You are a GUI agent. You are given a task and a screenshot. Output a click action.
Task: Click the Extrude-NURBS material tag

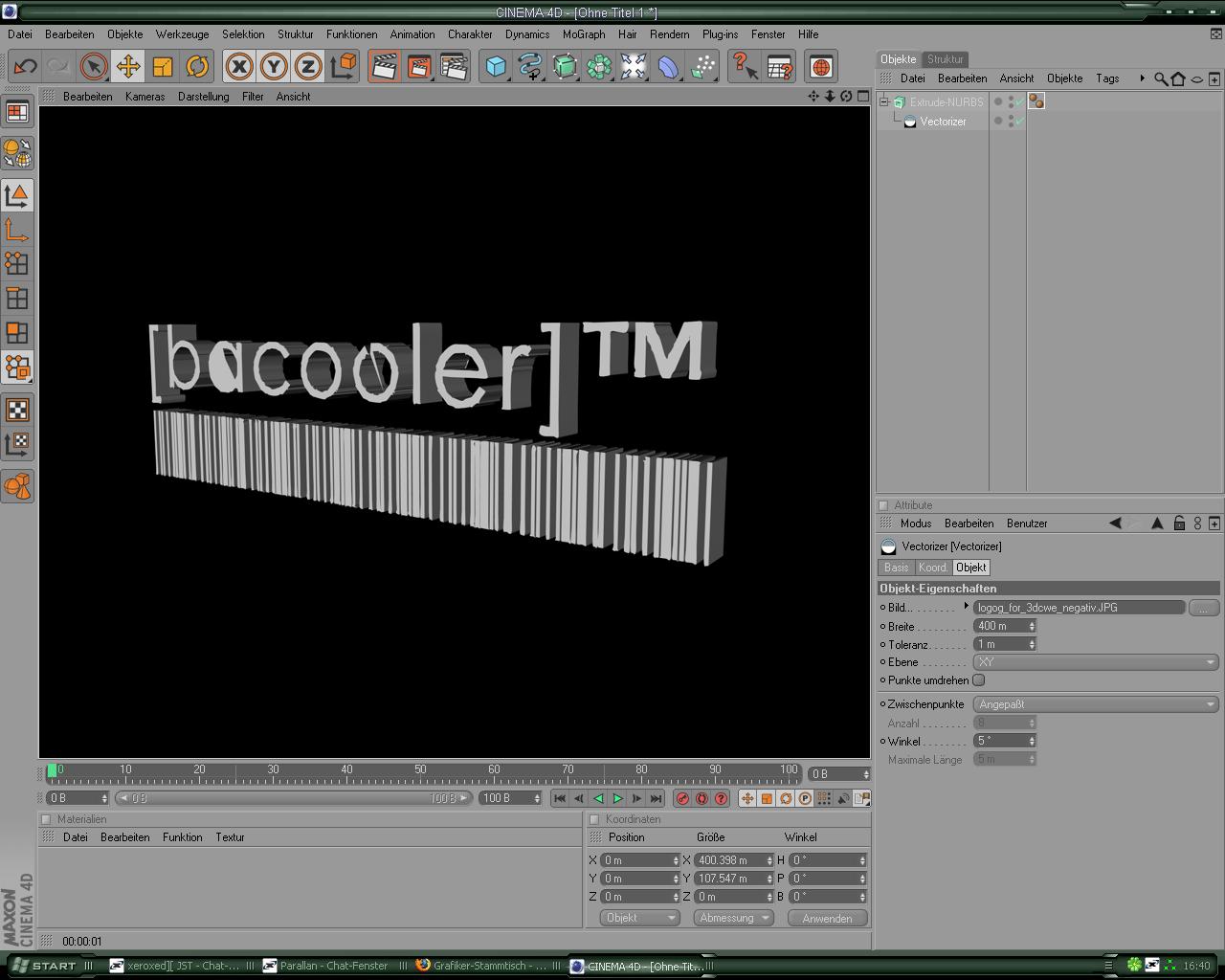(1036, 101)
